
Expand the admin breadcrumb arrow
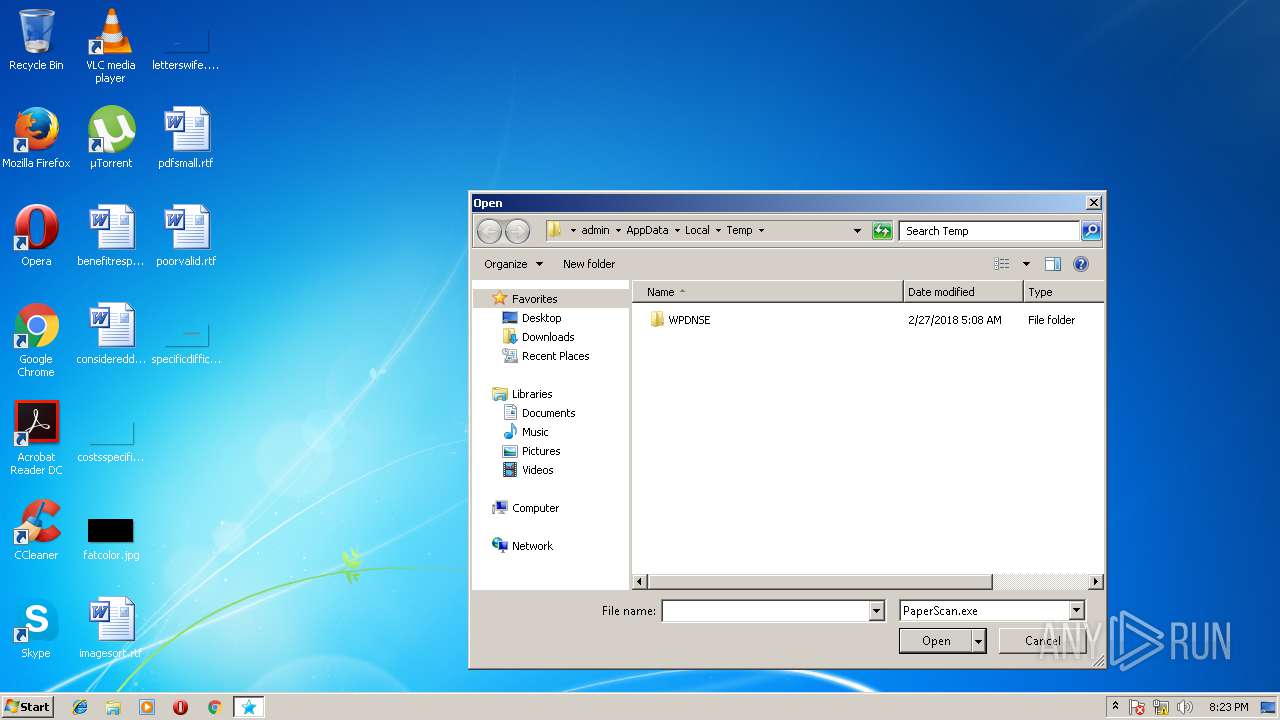(618, 231)
